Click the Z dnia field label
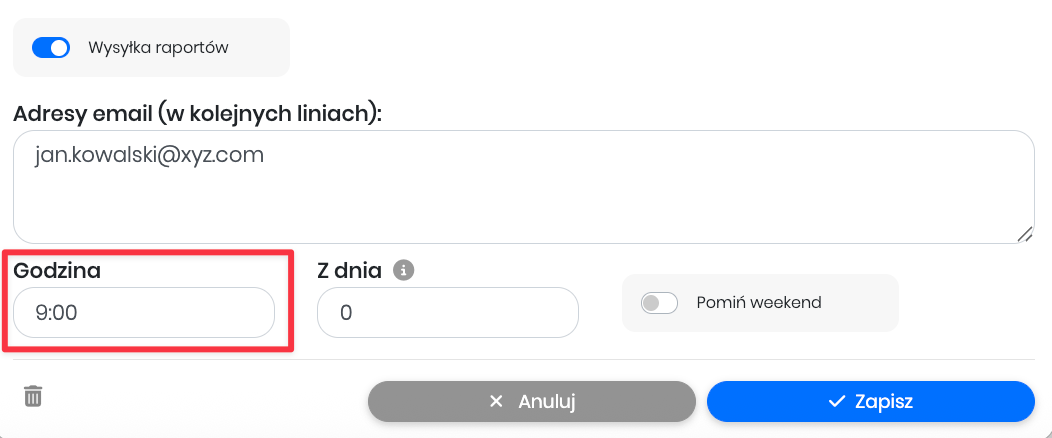Screen dimensions: 1052x438 click(349, 270)
